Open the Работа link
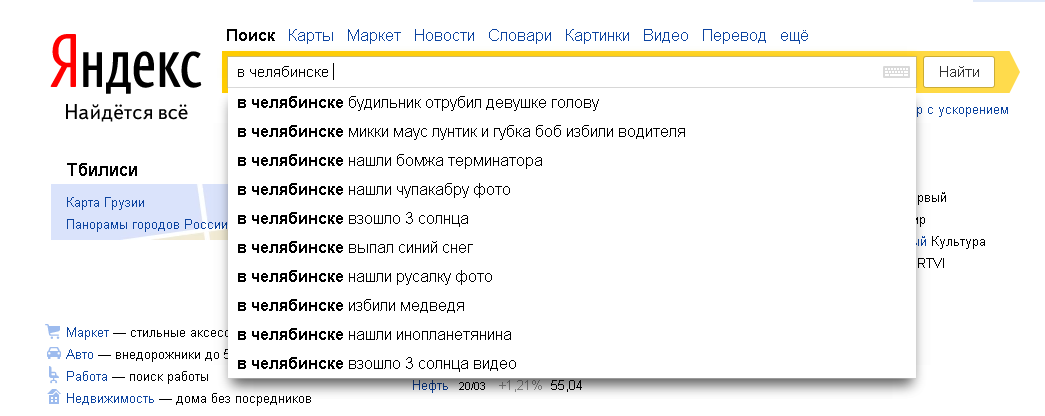This screenshot has width=1045, height=416. tap(87, 377)
